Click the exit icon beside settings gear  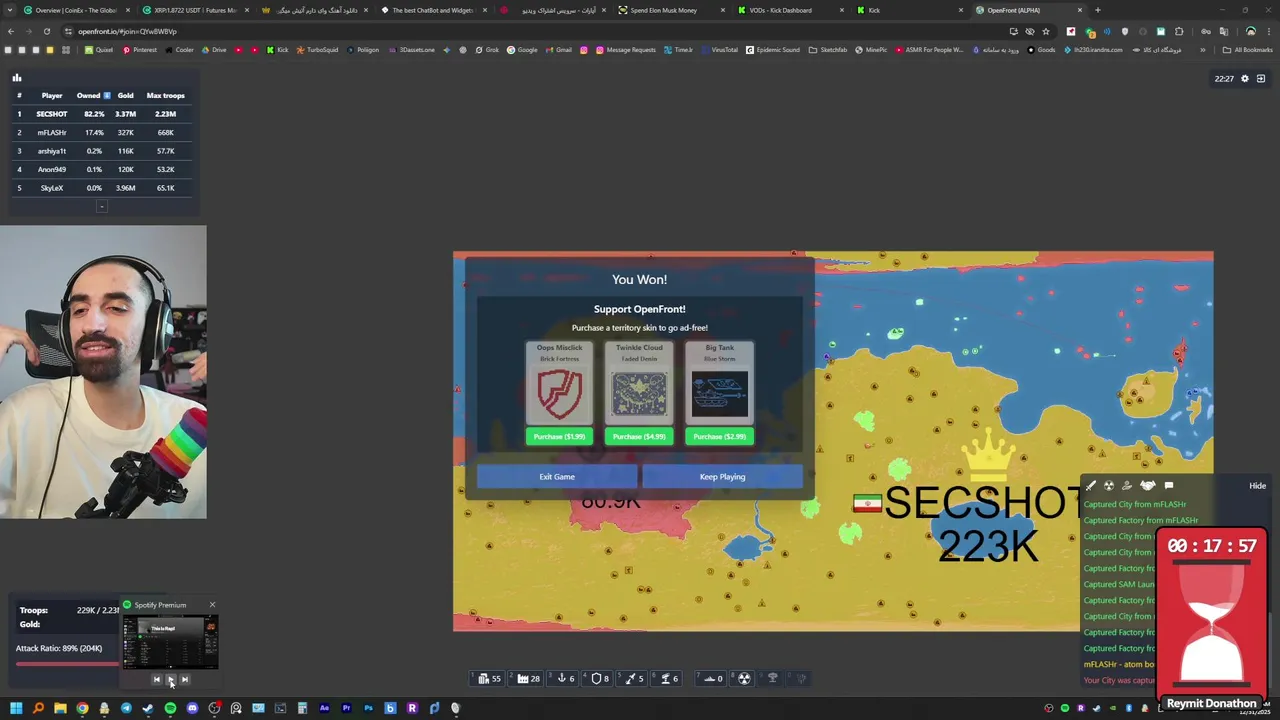point(1261,78)
